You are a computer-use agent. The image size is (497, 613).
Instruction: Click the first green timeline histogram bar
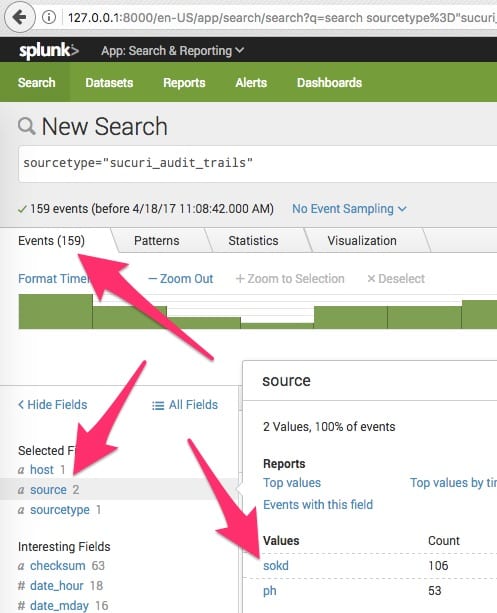click(x=56, y=311)
